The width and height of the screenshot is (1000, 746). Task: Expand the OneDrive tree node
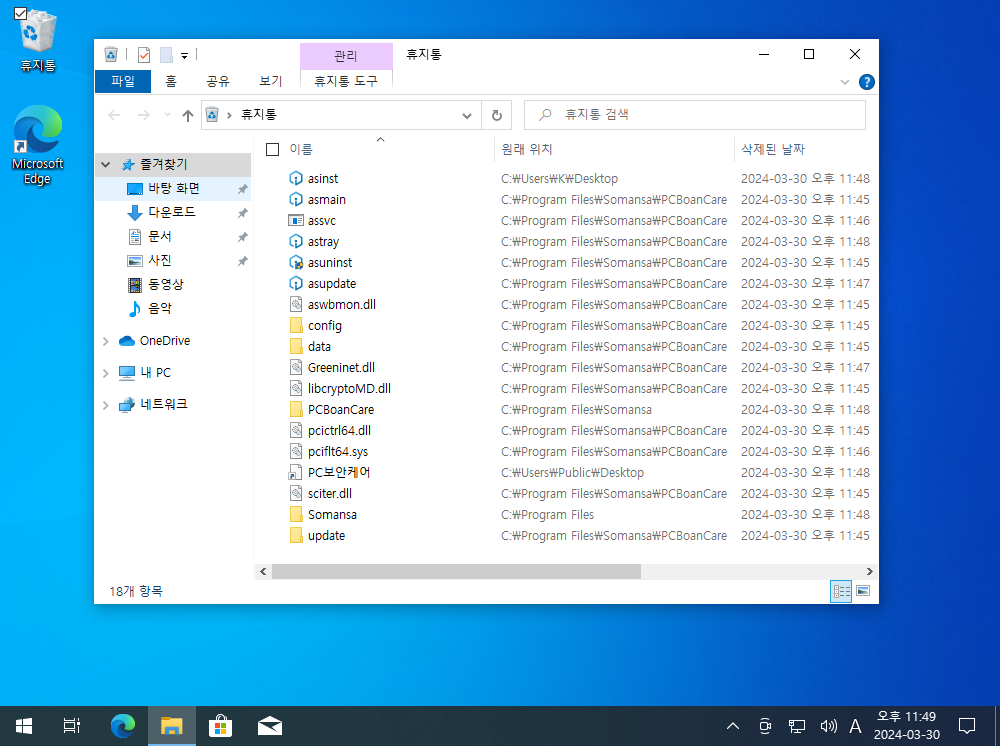tap(106, 341)
